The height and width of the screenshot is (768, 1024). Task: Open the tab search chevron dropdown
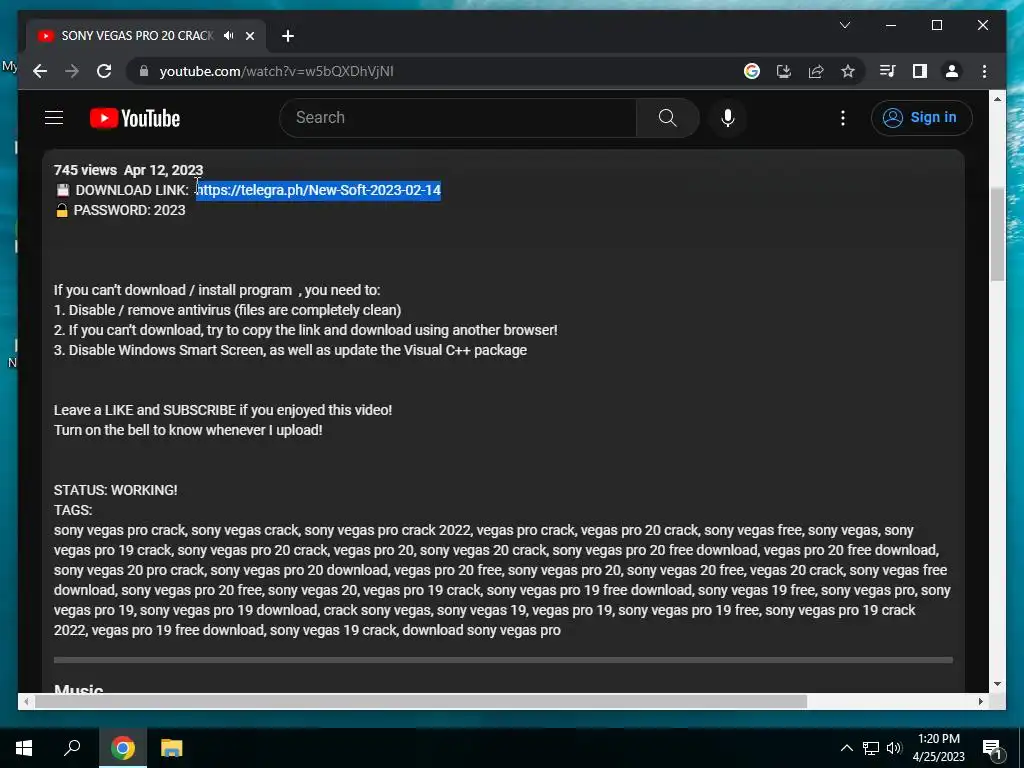pyautogui.click(x=844, y=25)
